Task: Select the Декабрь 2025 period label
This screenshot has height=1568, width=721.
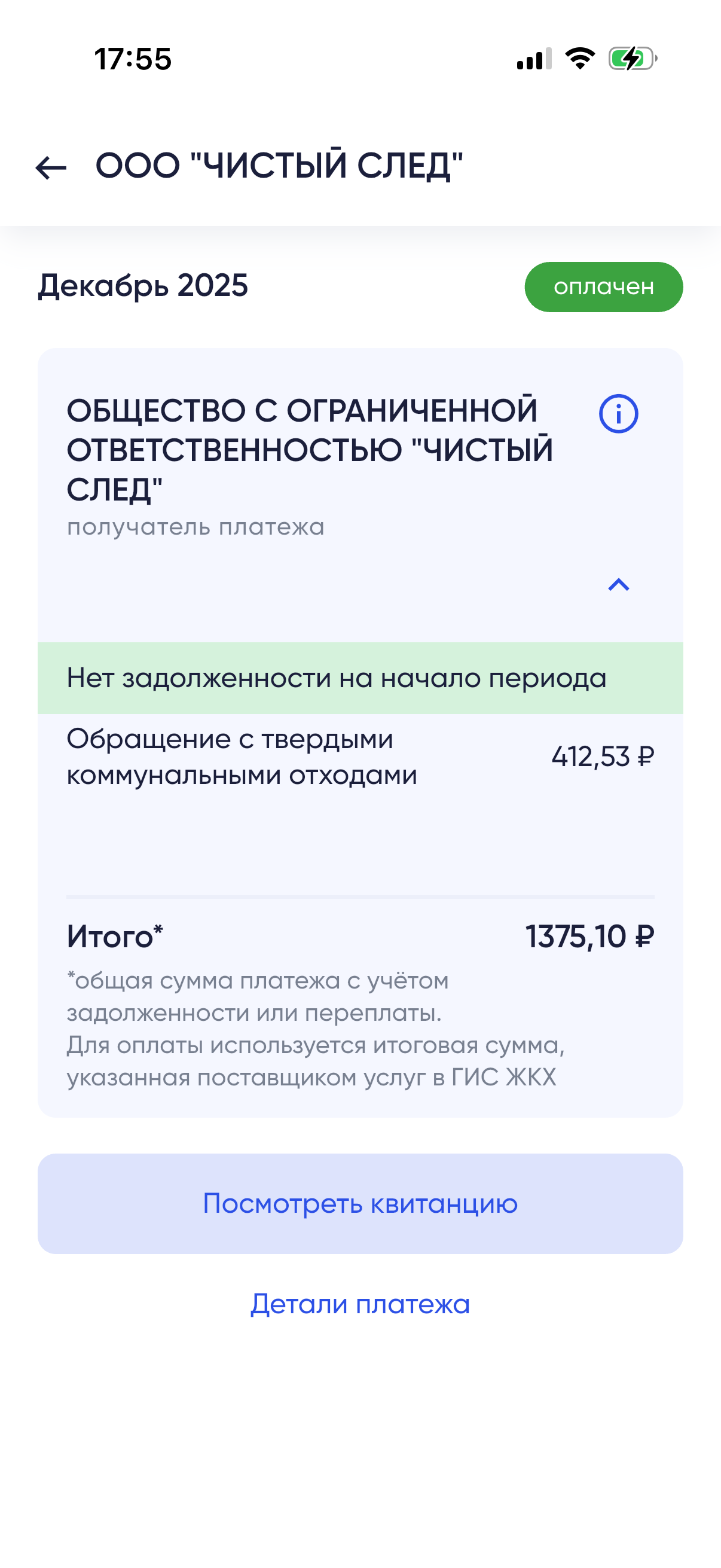Action: [x=143, y=285]
